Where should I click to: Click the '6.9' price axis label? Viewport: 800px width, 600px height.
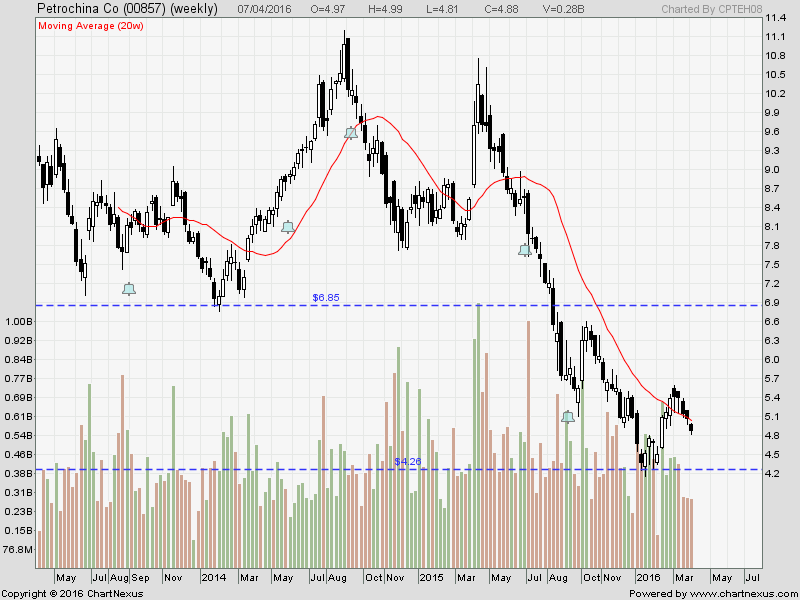(772, 303)
